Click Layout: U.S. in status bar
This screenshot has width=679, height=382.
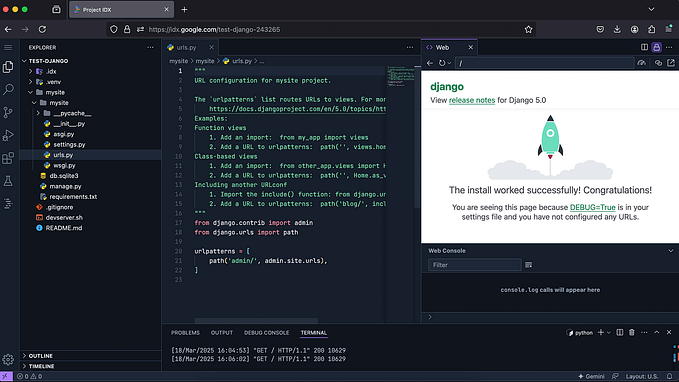pyautogui.click(x=642, y=376)
